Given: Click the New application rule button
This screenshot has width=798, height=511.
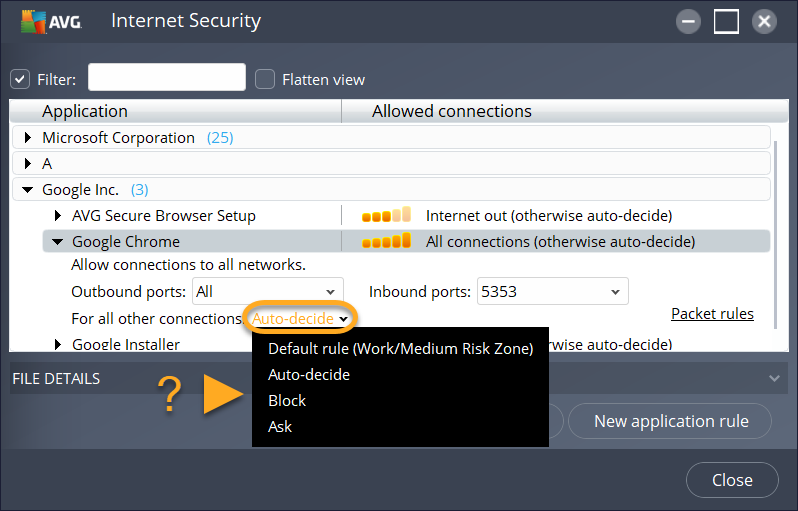Looking at the screenshot, I should tap(671, 421).
